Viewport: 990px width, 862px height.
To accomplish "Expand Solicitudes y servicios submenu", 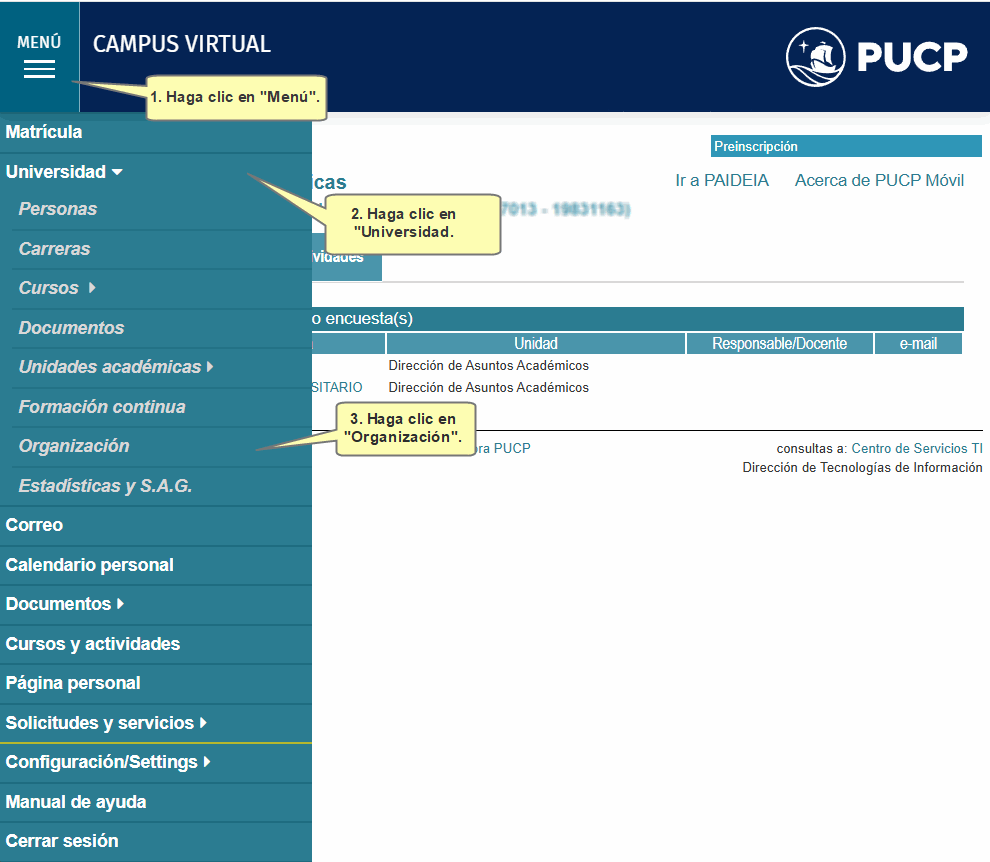I will point(203,723).
